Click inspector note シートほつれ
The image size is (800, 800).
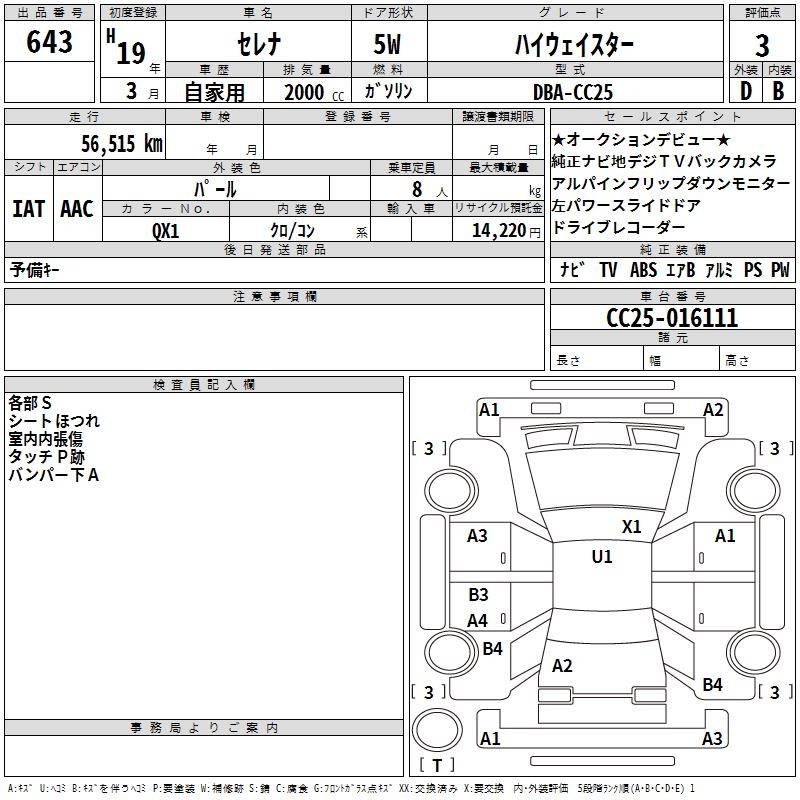[x=54, y=421]
